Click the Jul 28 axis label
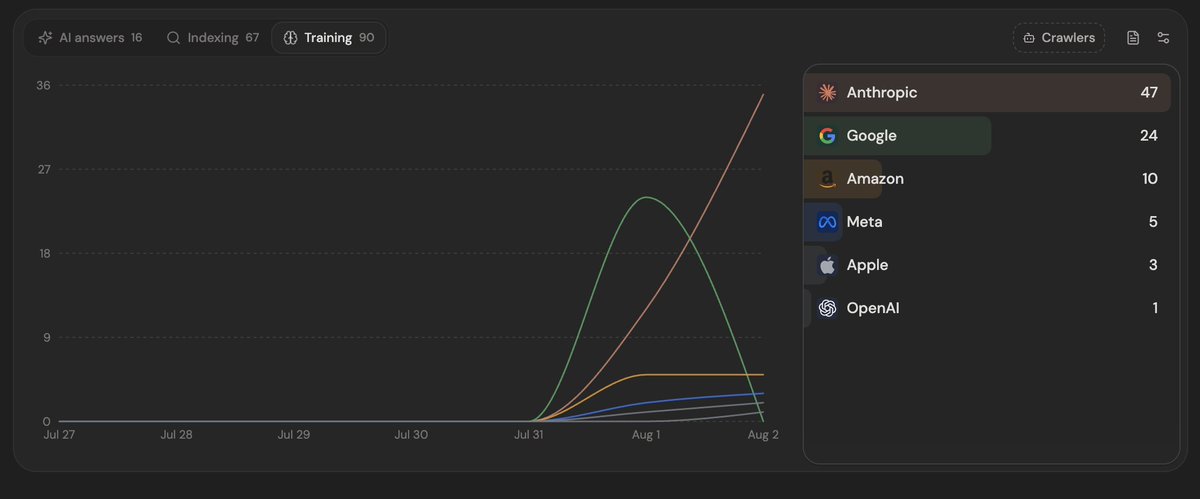Image resolution: width=1200 pixels, height=499 pixels. [177, 435]
